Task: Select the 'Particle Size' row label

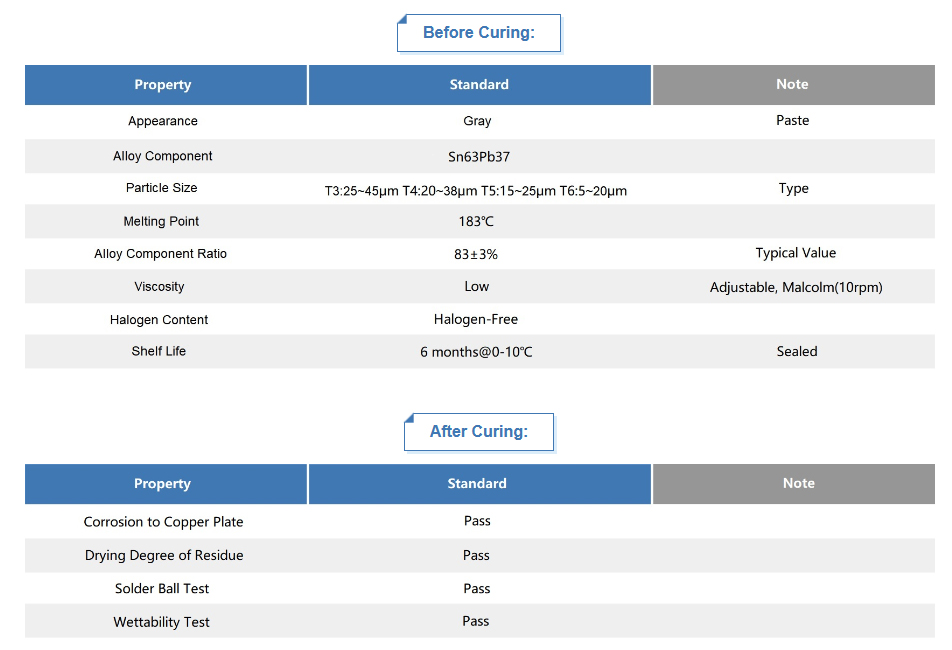Action: point(162,188)
